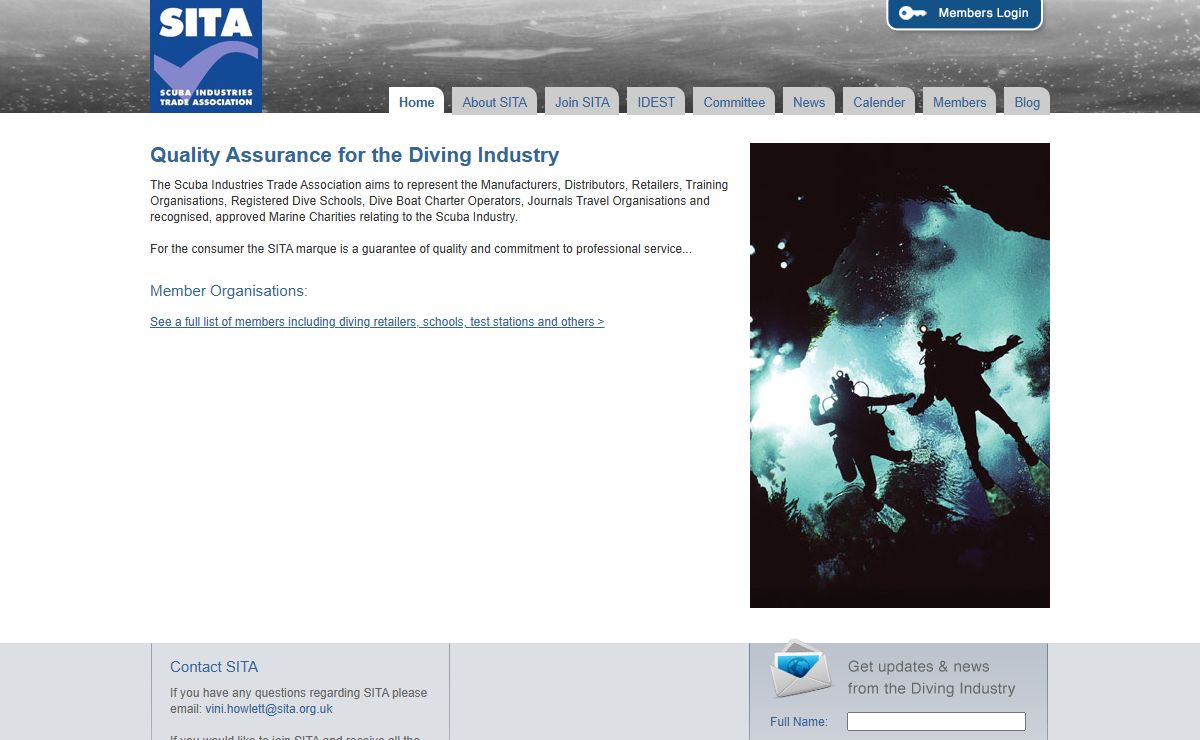This screenshot has width=1200, height=740.
Task: Click the Scuba Industries Trade Association aims paragraph
Action: pyautogui.click(x=439, y=201)
